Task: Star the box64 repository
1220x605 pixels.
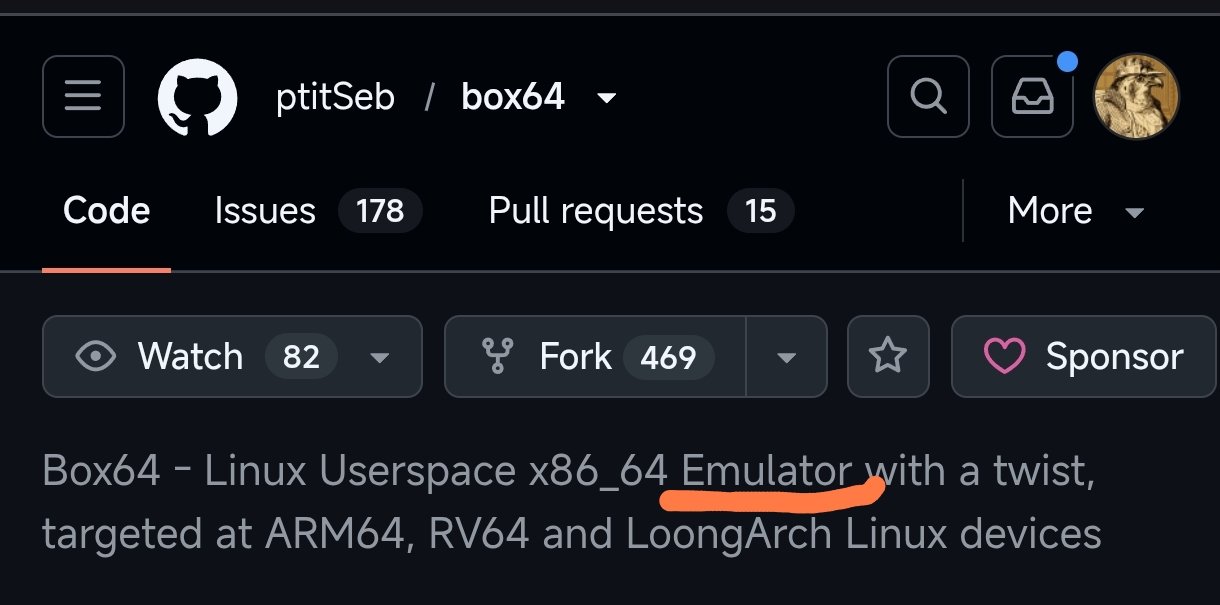Action: pyautogui.click(x=888, y=356)
